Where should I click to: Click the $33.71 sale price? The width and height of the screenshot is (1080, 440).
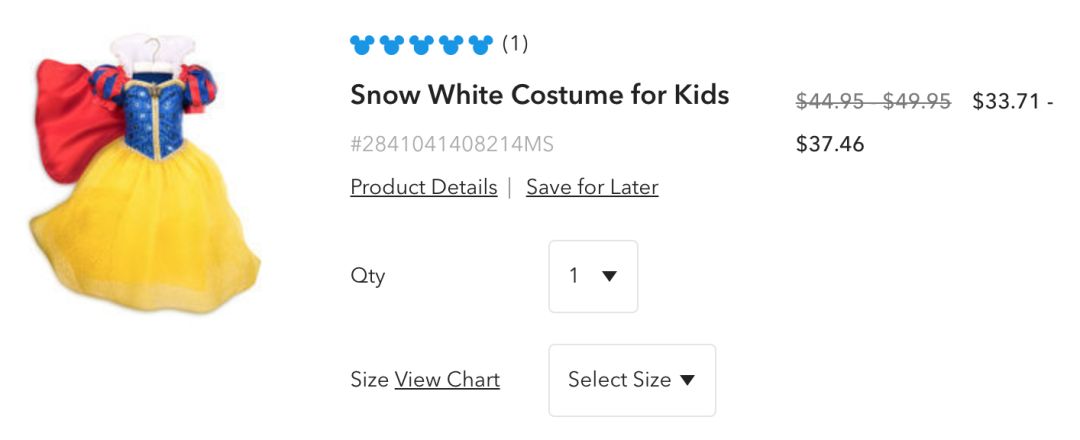1006,101
